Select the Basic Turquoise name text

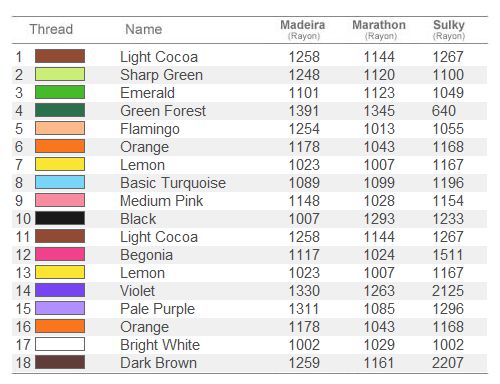pos(173,183)
